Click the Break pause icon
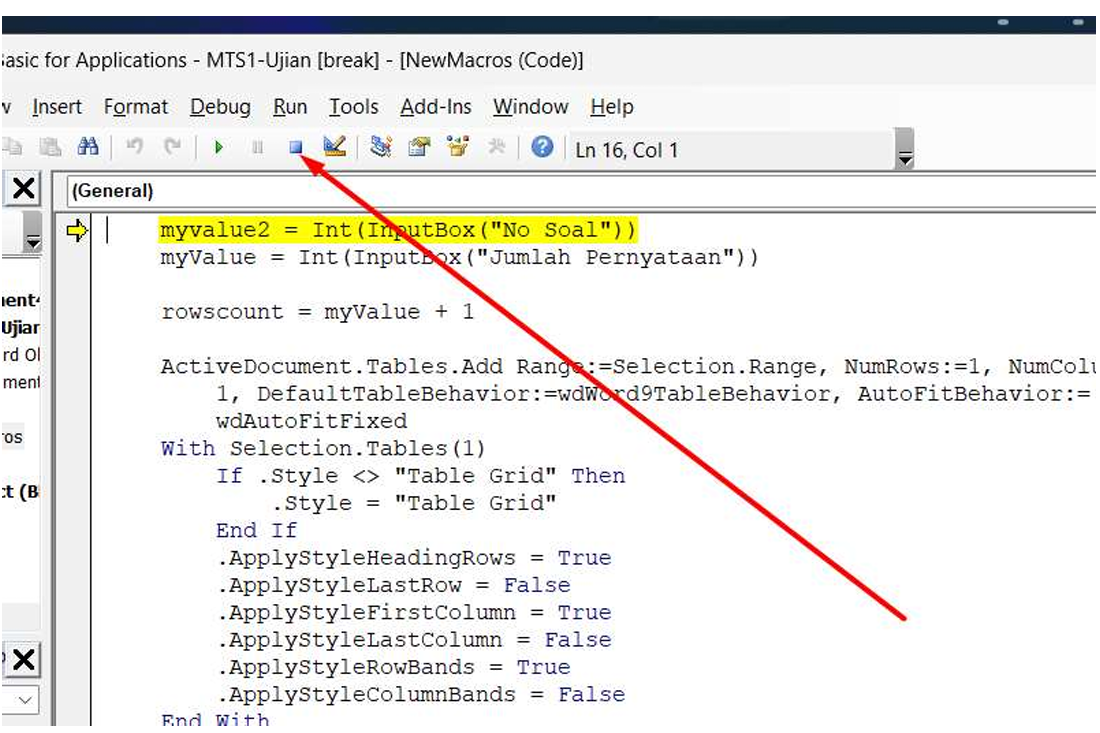1100x733 pixels. tap(257, 148)
